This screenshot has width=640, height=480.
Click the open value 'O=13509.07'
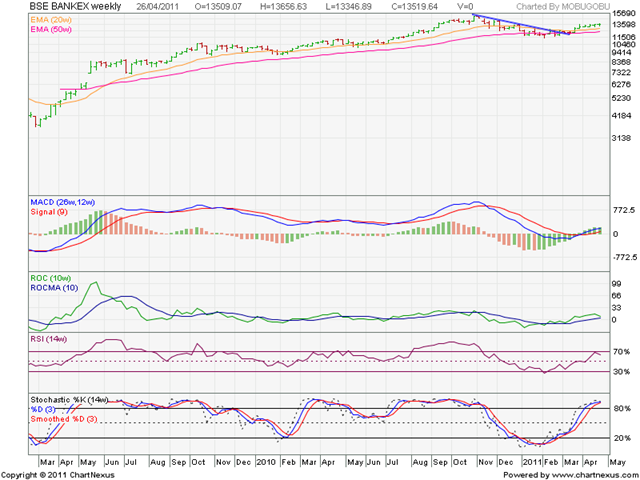(216, 6)
